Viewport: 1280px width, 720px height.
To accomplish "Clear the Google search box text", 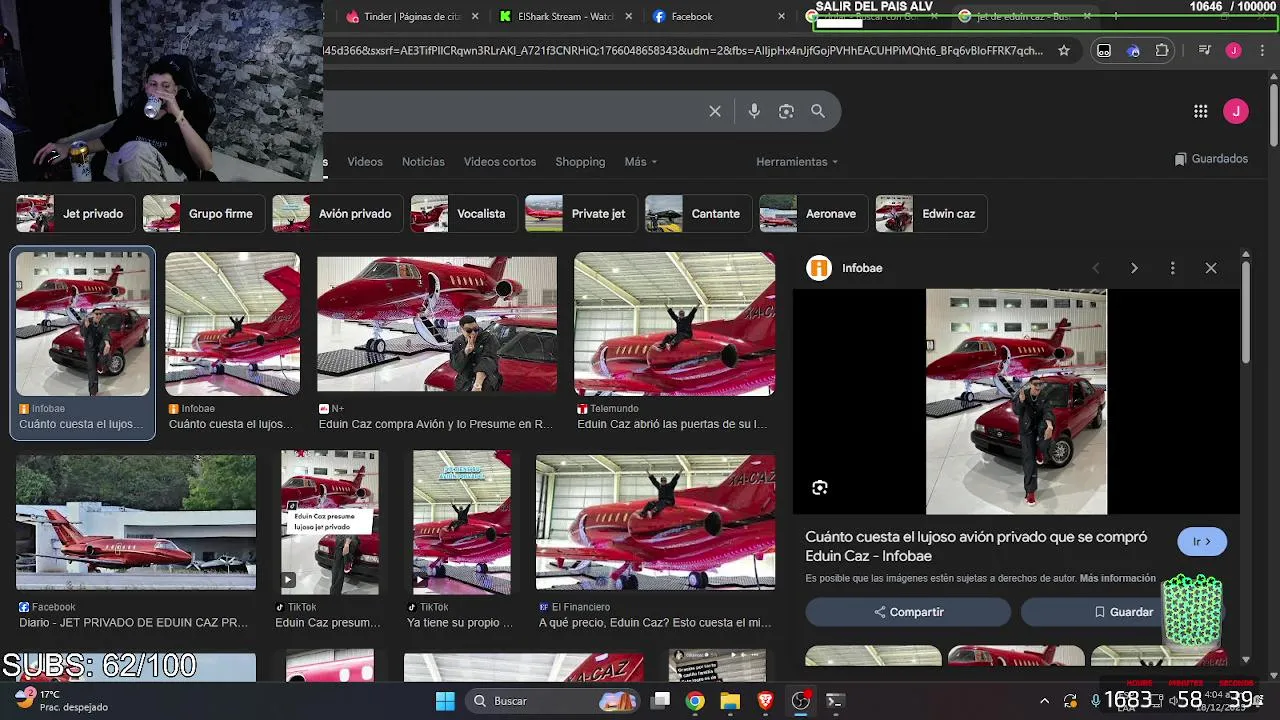I will coord(715,111).
